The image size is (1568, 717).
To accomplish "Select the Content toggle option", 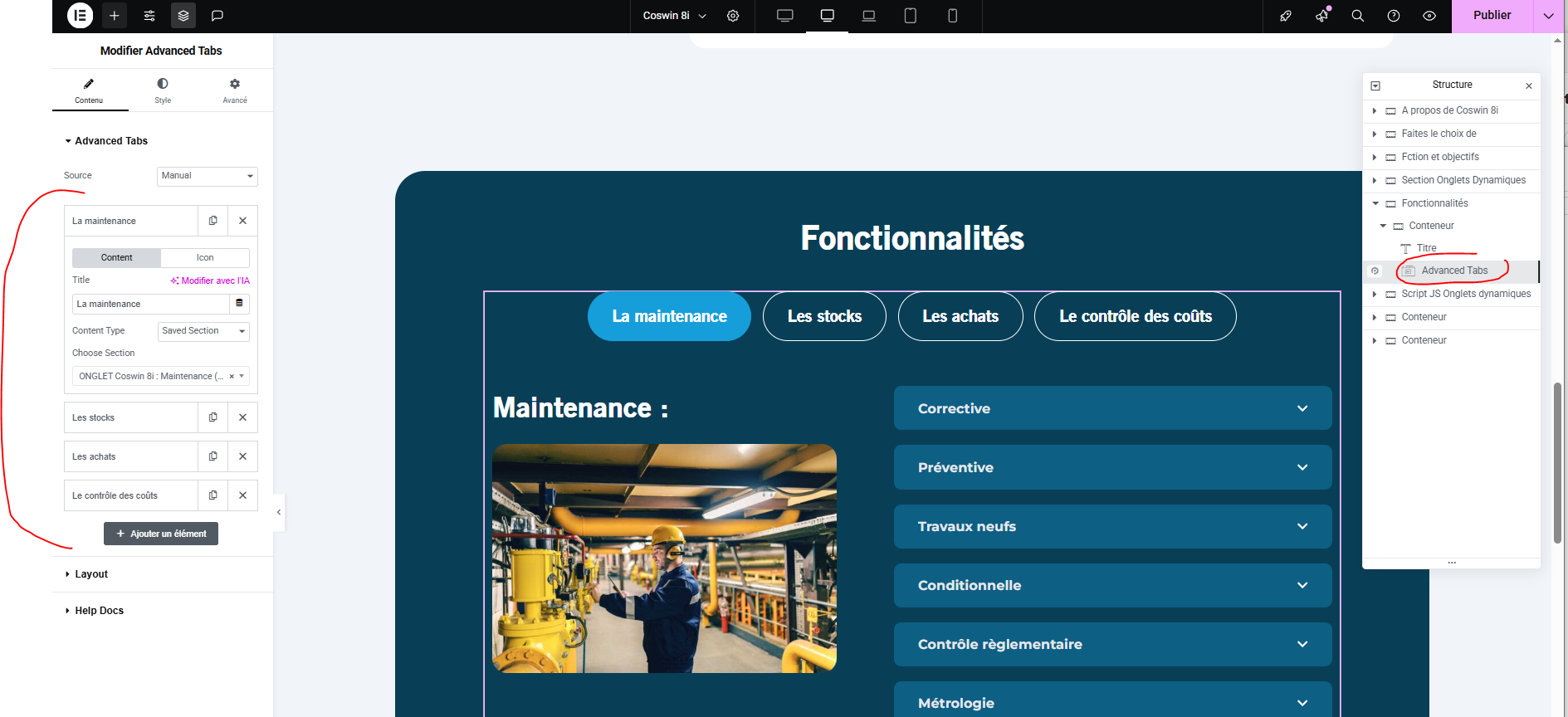I will (117, 258).
